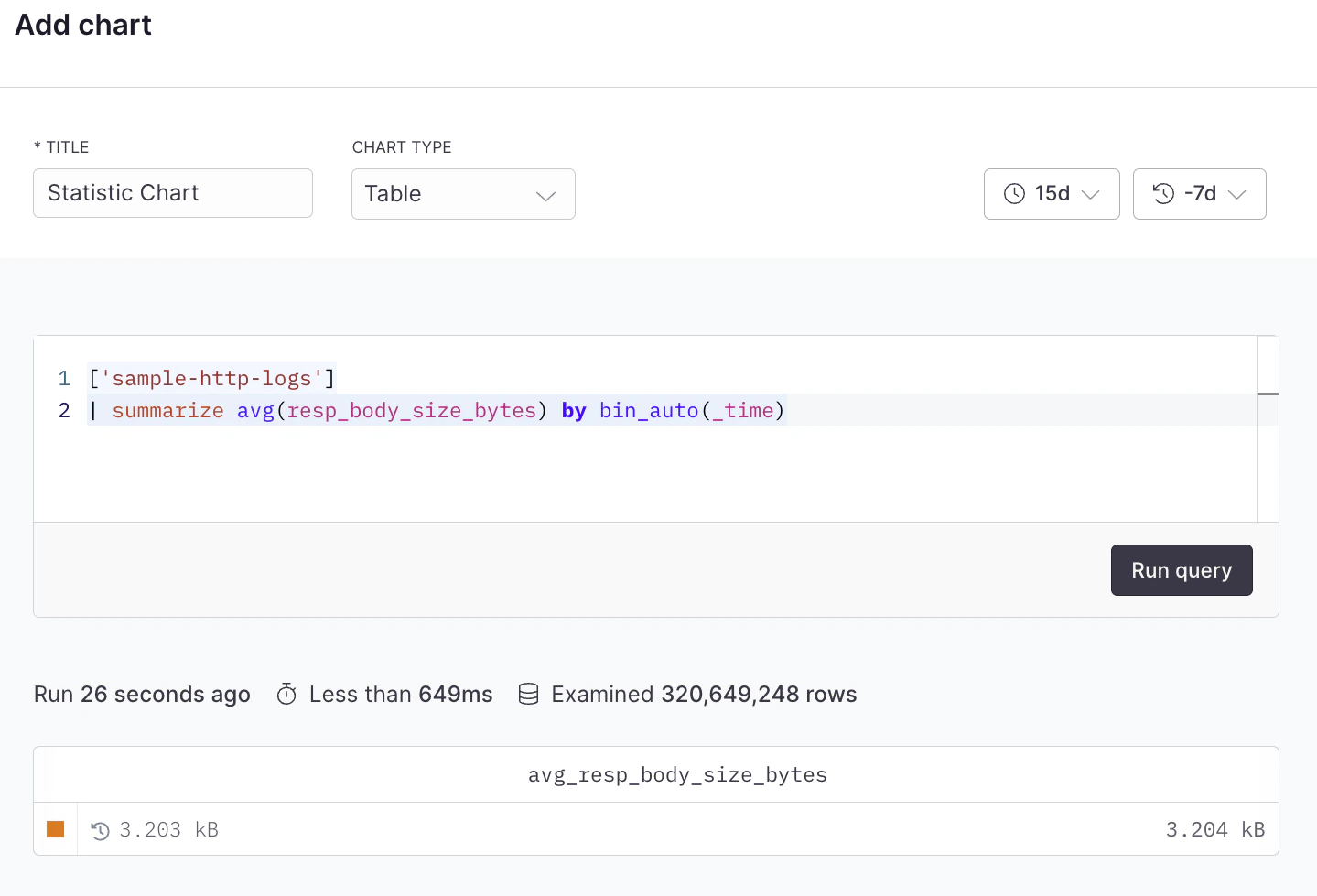
Task: Click the chevron inside the 15d button
Action: (1091, 194)
